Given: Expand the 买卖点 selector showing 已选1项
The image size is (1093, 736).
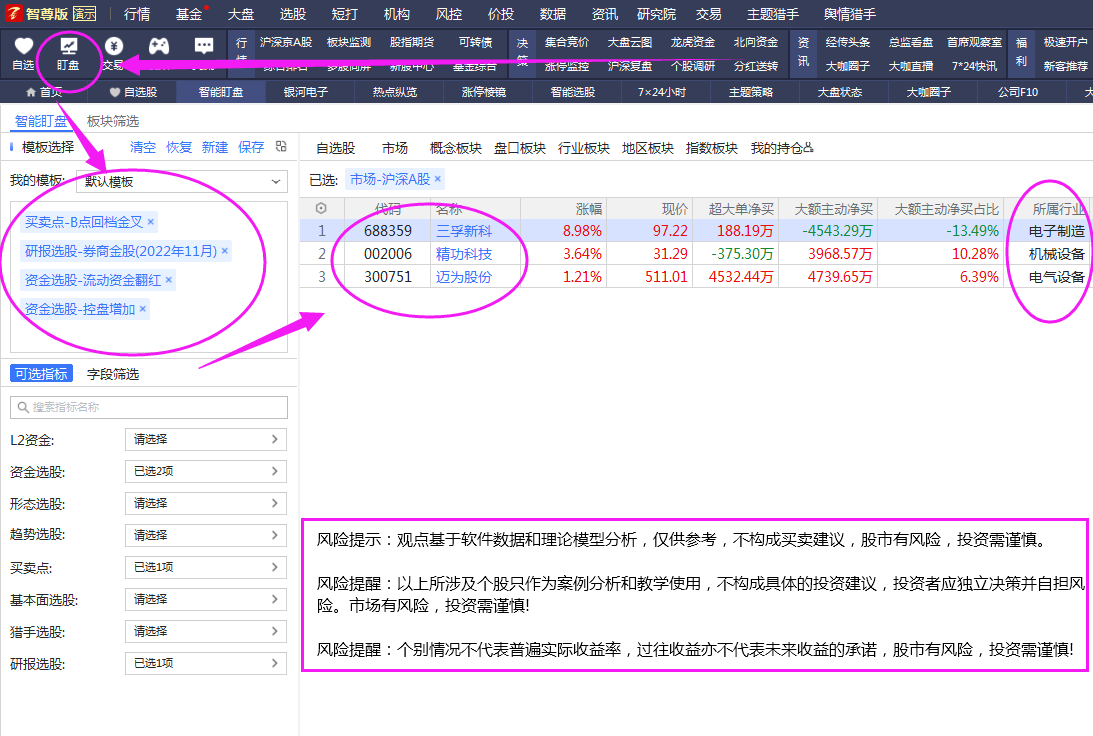Looking at the screenshot, I should (x=206, y=567).
